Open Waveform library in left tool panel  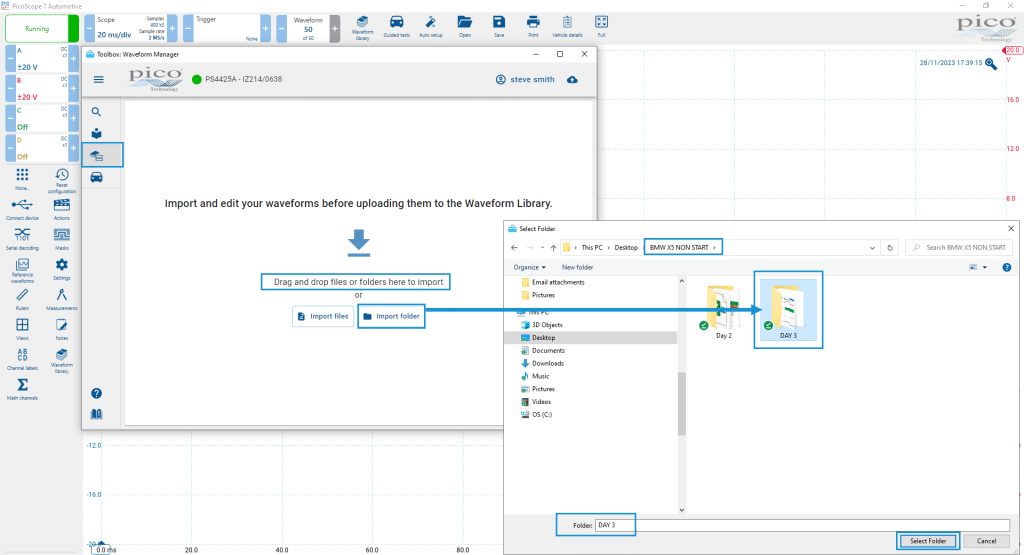61,360
